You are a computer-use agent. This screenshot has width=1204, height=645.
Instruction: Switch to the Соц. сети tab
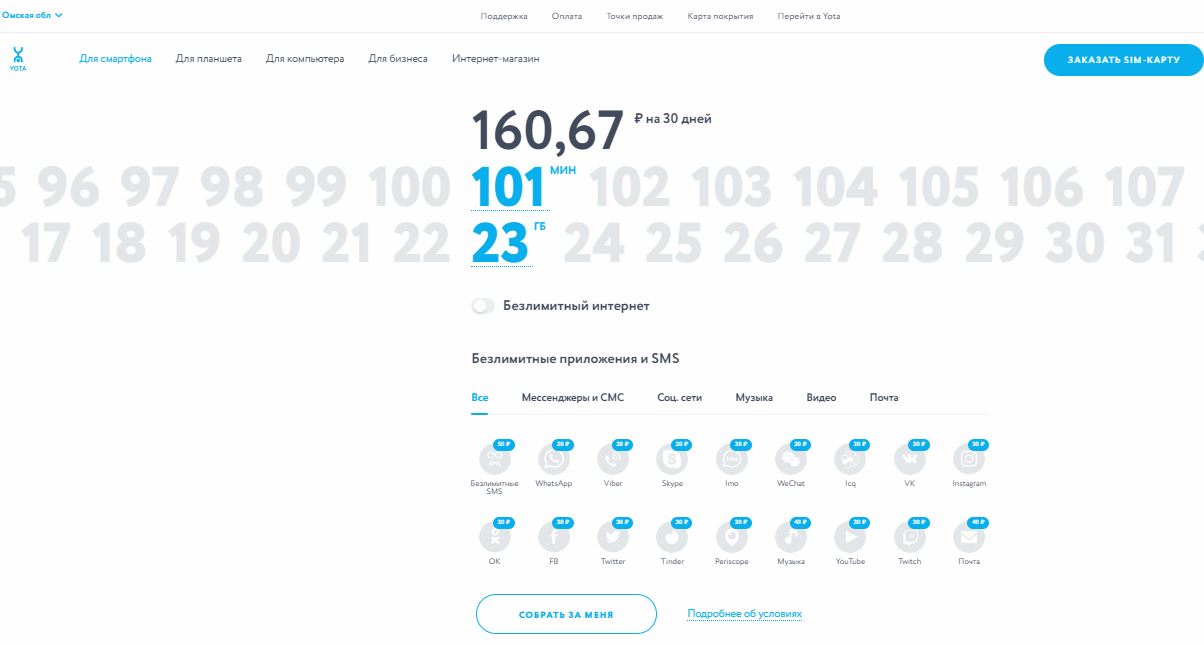click(x=679, y=398)
